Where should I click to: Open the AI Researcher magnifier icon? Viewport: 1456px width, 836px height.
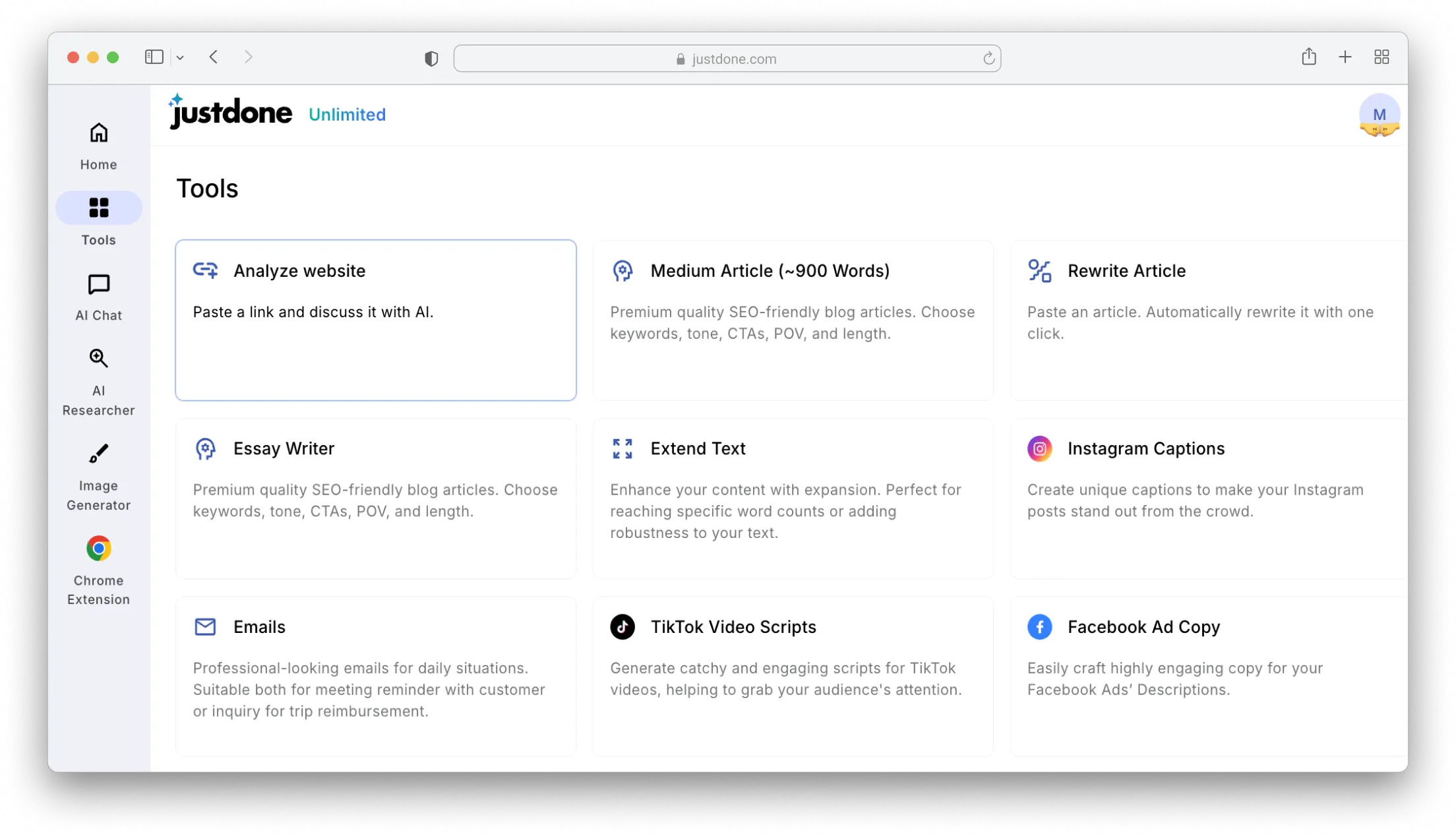coord(99,358)
